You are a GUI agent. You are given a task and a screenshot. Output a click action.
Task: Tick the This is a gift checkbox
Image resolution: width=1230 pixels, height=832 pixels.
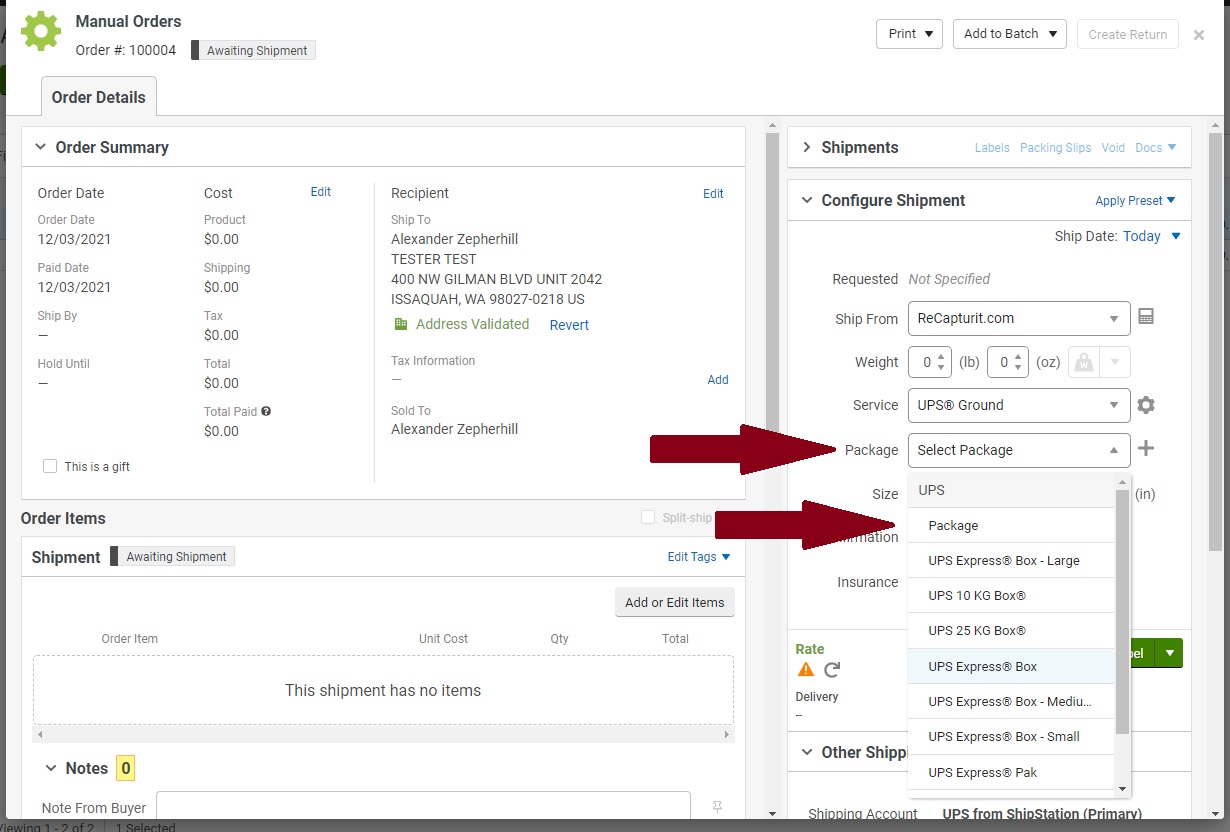50,466
